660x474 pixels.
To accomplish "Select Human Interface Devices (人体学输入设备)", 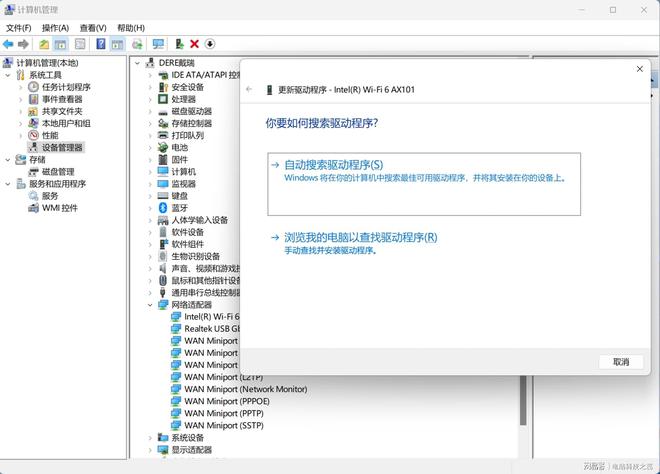I will coord(200,220).
